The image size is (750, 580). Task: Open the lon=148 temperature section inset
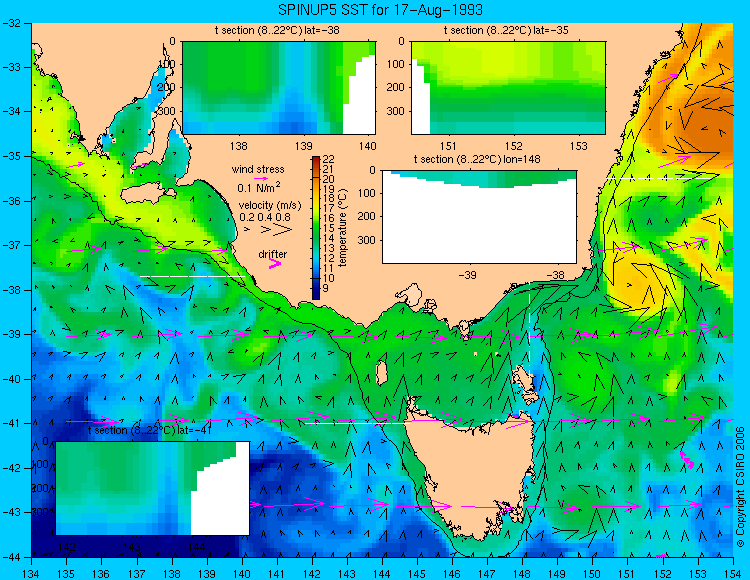pyautogui.click(x=479, y=217)
